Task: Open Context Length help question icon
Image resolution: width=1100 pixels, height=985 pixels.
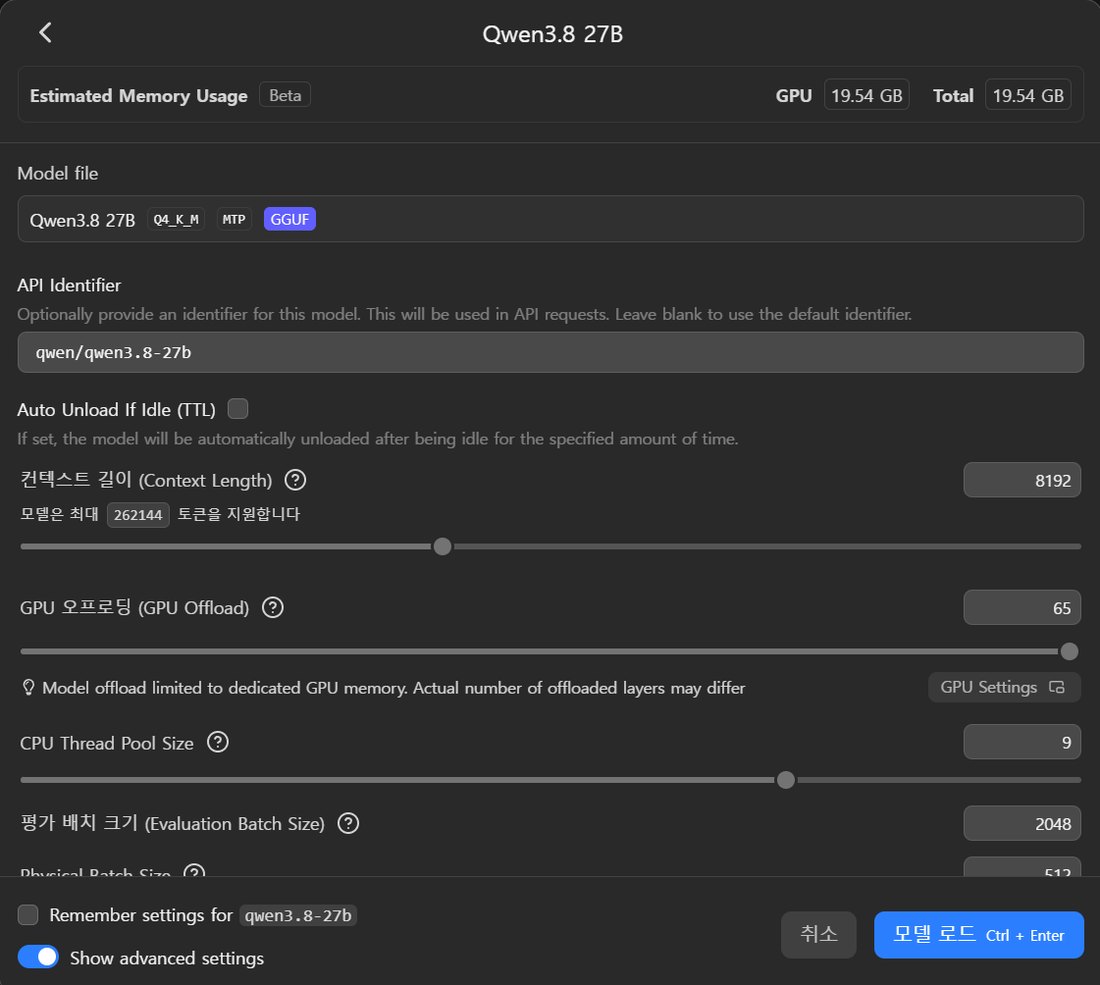Action: point(295,480)
